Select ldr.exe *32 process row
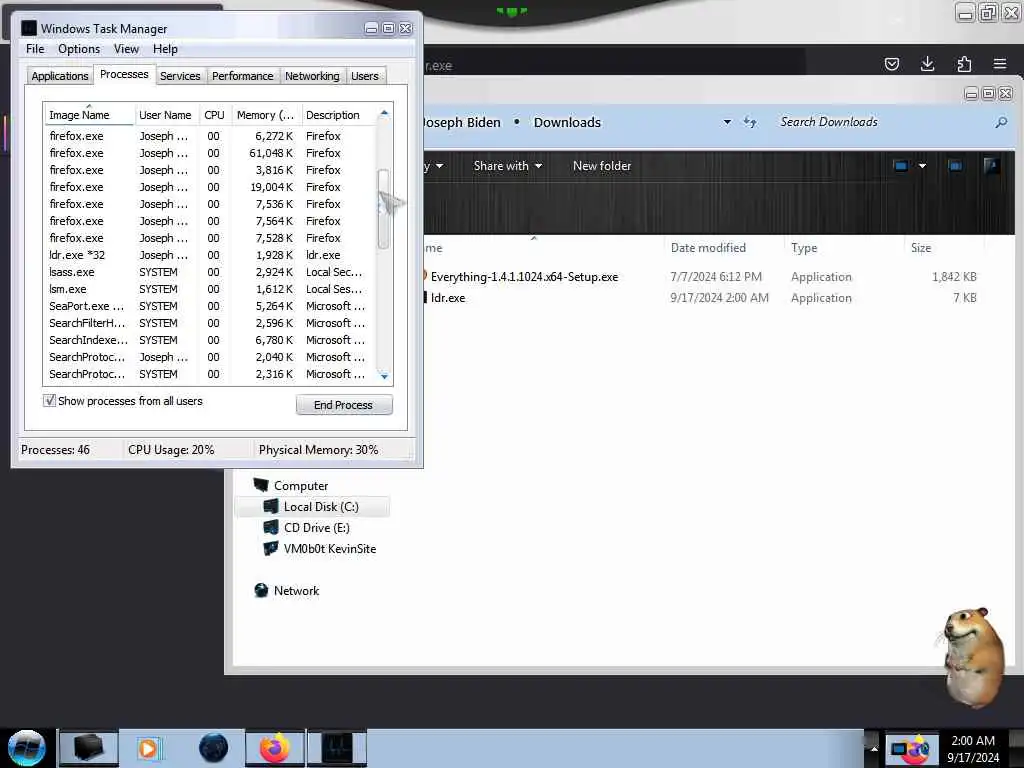The height and width of the screenshot is (768, 1024). (x=209, y=255)
